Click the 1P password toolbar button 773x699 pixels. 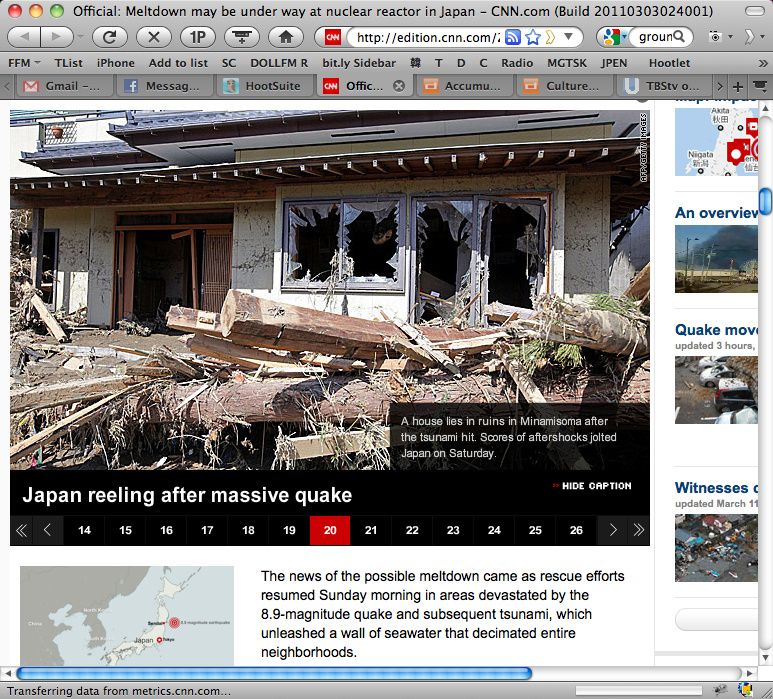(197, 37)
